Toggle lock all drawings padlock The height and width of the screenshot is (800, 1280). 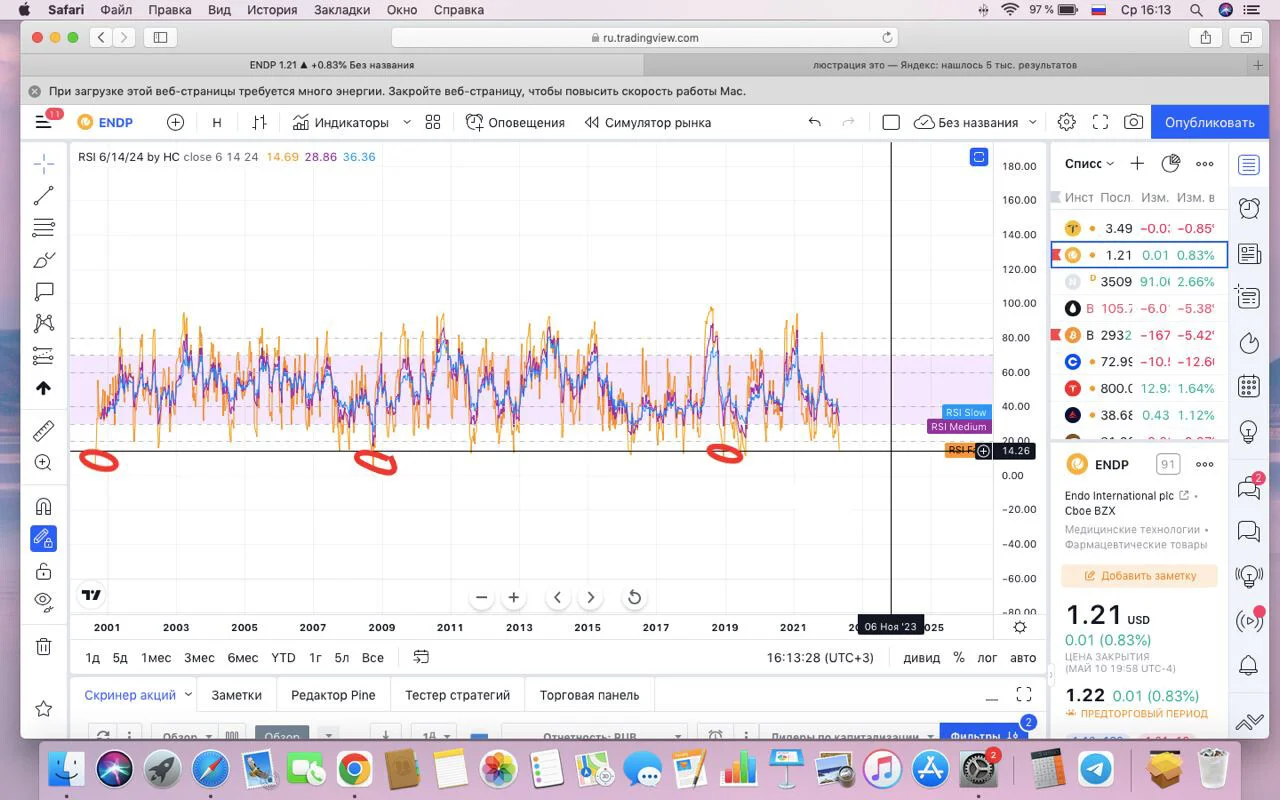coord(44,571)
